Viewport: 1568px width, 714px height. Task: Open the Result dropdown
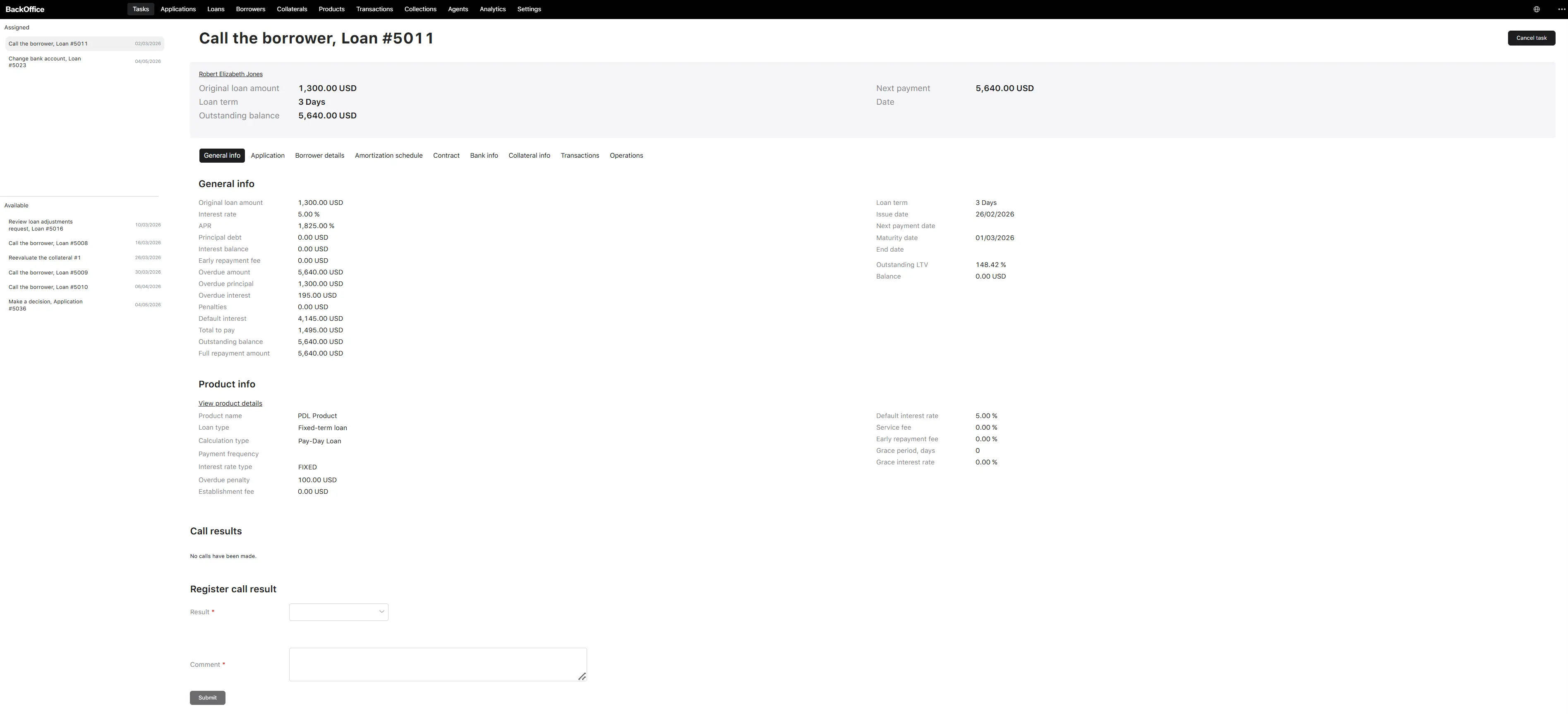[x=338, y=612]
